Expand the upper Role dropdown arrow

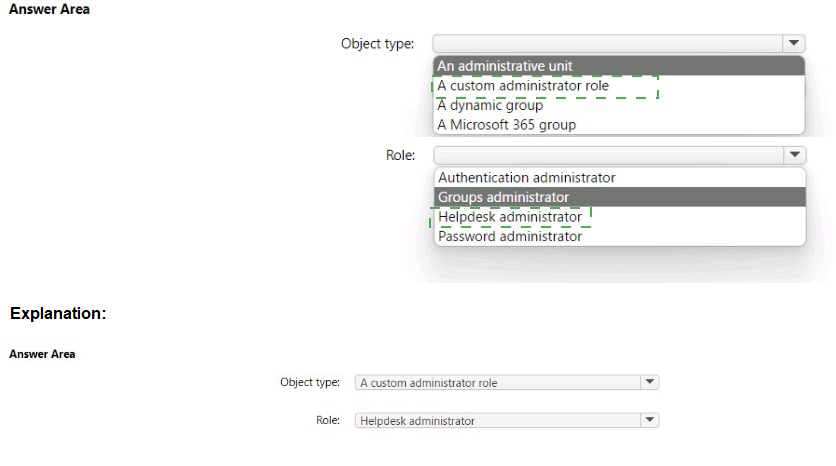click(794, 155)
